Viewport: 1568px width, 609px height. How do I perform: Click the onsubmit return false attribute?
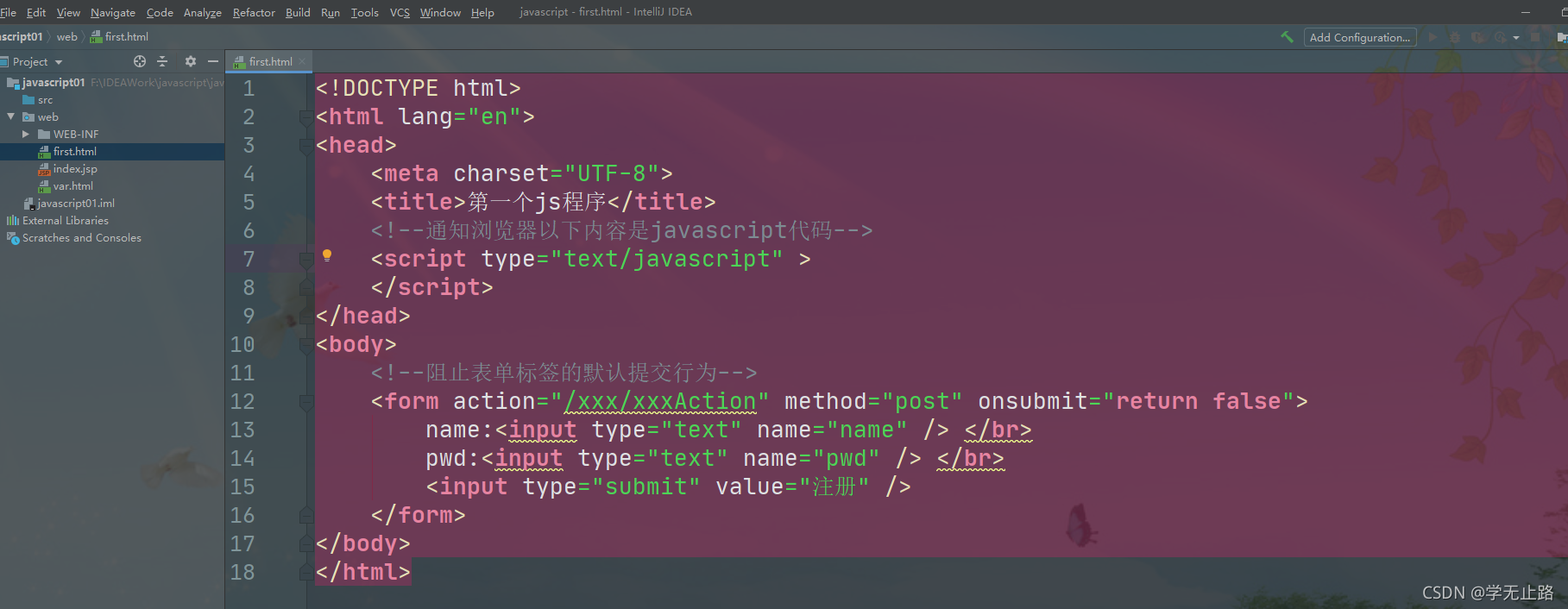click(1136, 401)
